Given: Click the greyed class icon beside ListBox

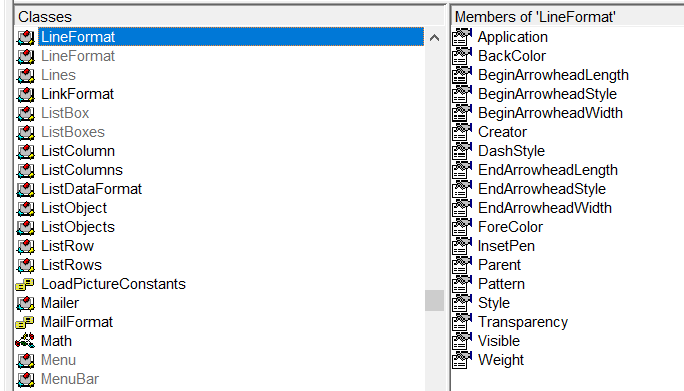Looking at the screenshot, I should (x=25, y=113).
